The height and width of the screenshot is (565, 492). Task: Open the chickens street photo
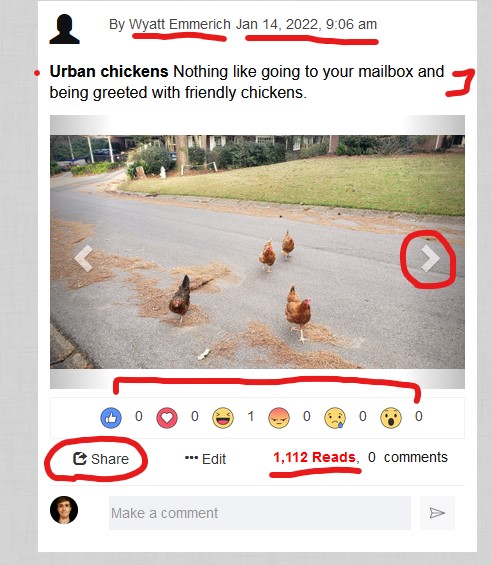(x=257, y=252)
